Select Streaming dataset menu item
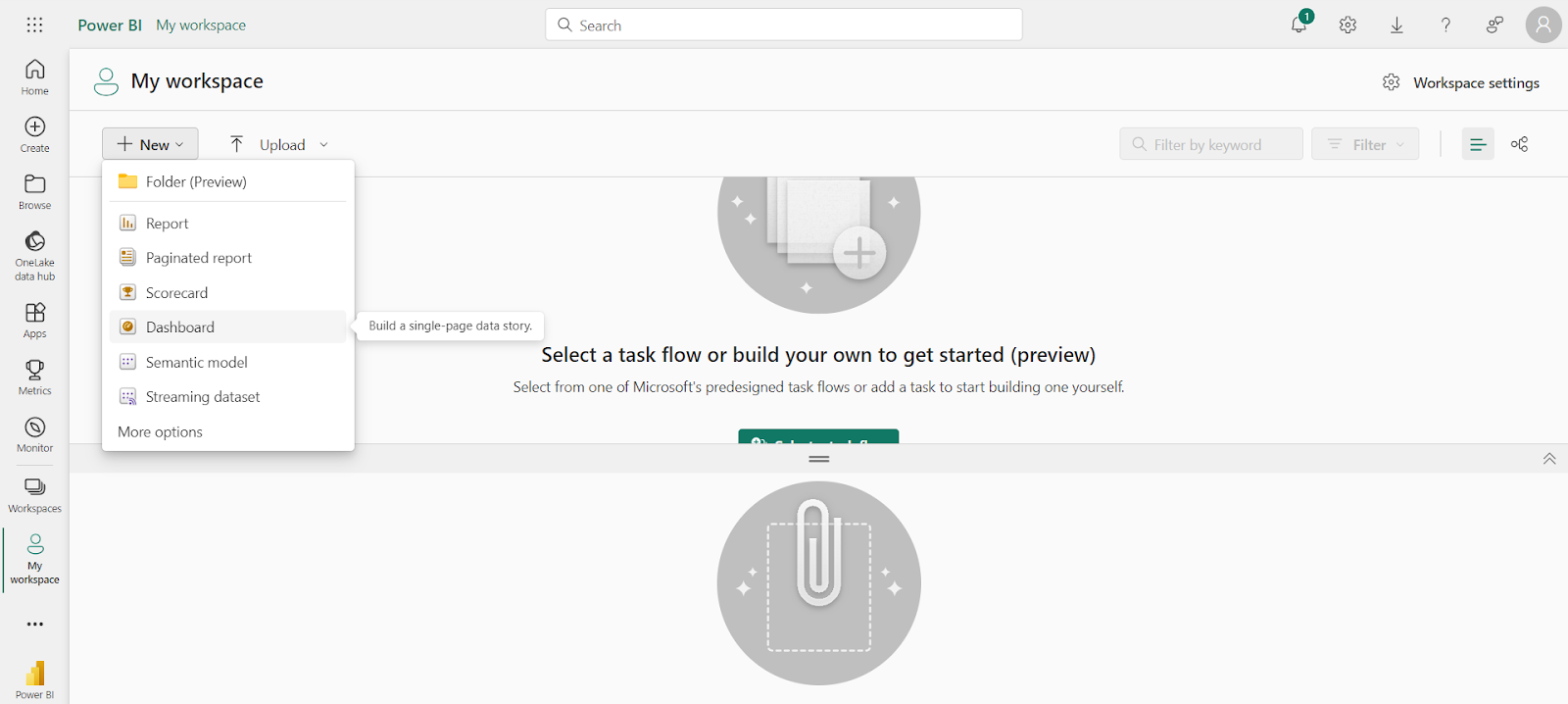Screen dimensions: 1568x704 (x=228, y=396)
